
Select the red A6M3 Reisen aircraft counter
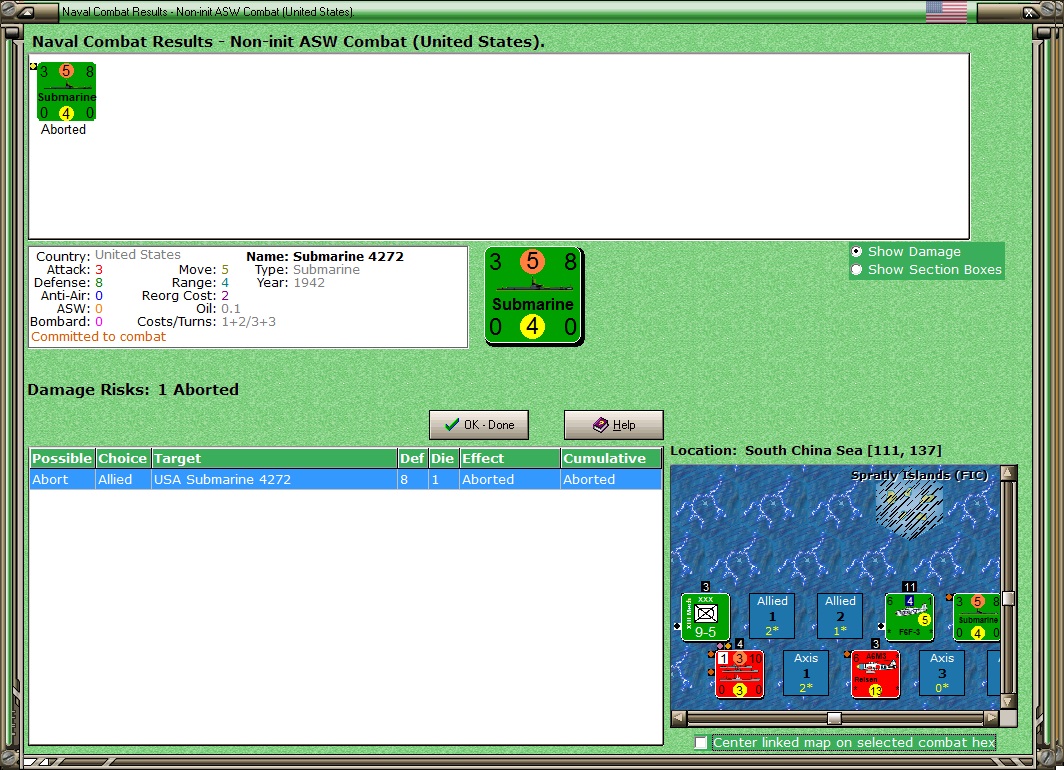(875, 674)
